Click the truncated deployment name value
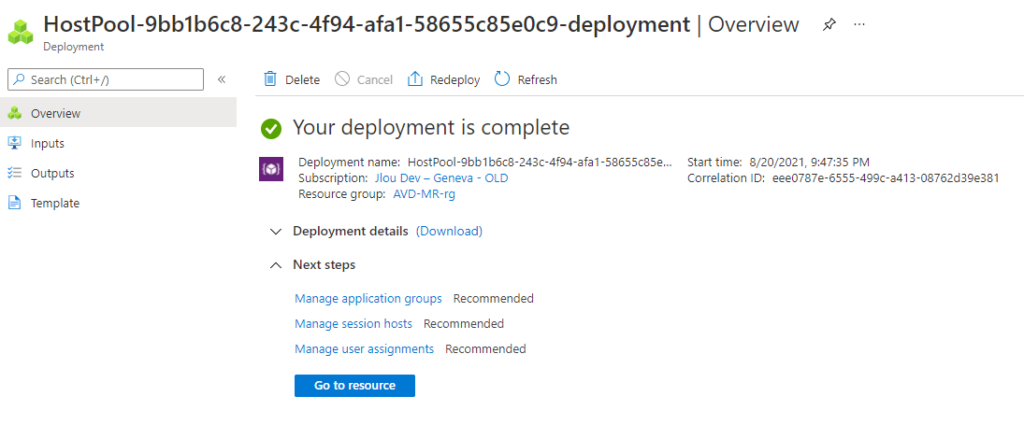The height and width of the screenshot is (425, 1024). point(539,161)
